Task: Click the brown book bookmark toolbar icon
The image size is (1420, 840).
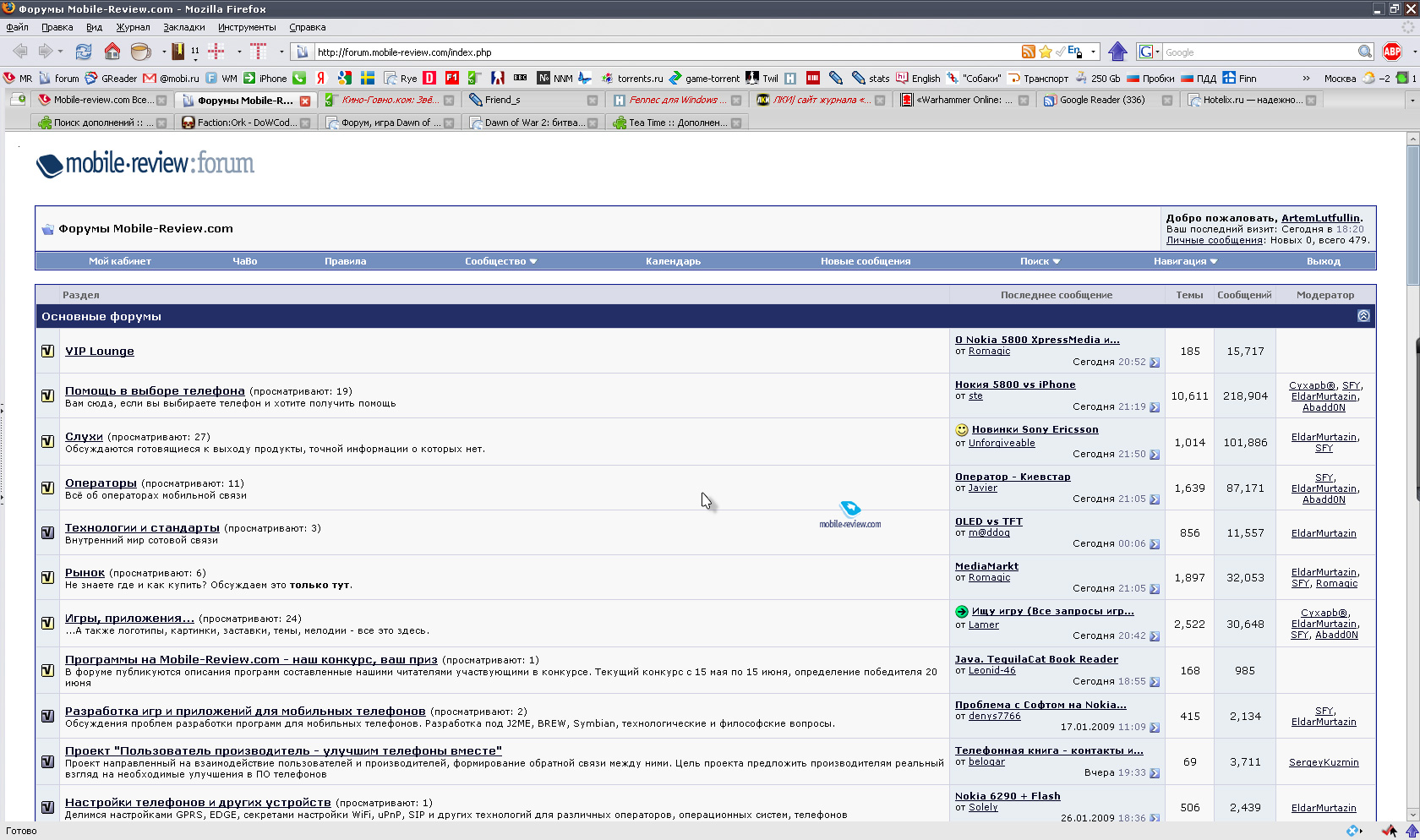Action: [177, 52]
